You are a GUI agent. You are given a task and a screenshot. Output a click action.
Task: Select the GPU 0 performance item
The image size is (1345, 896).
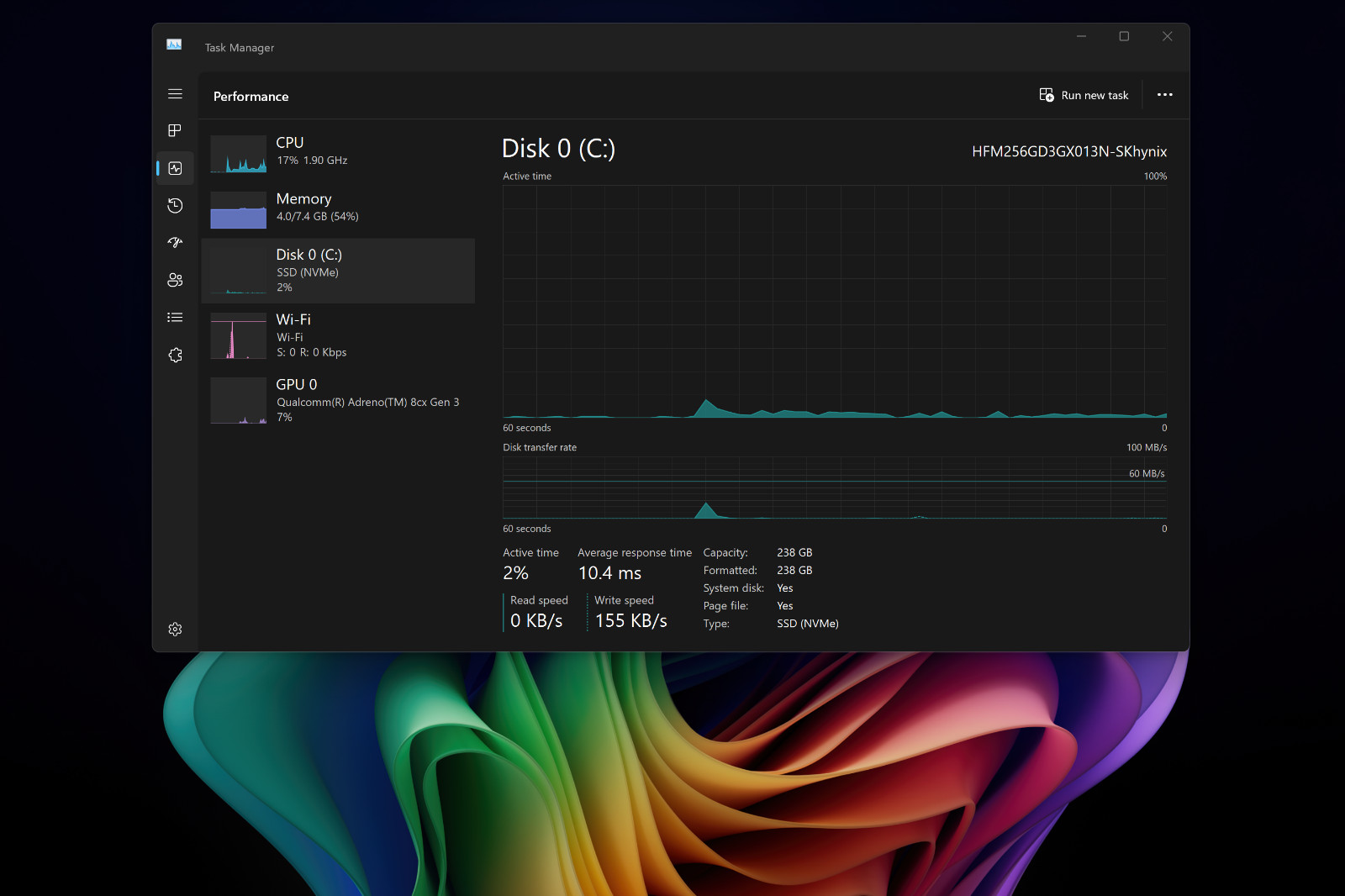[338, 400]
